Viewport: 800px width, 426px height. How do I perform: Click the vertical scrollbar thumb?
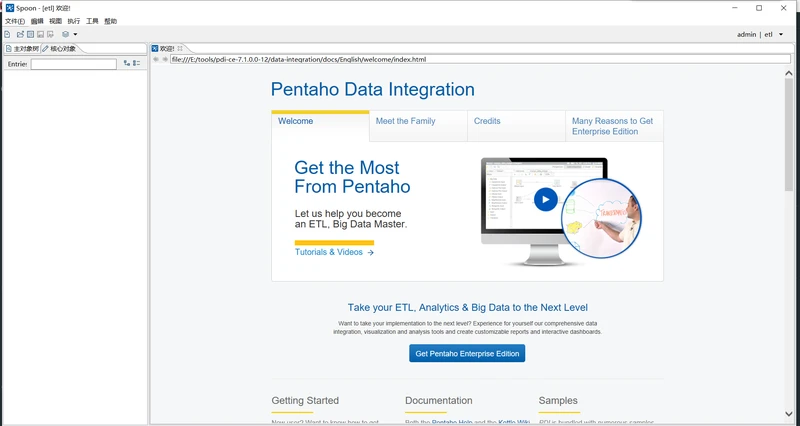pos(789,135)
